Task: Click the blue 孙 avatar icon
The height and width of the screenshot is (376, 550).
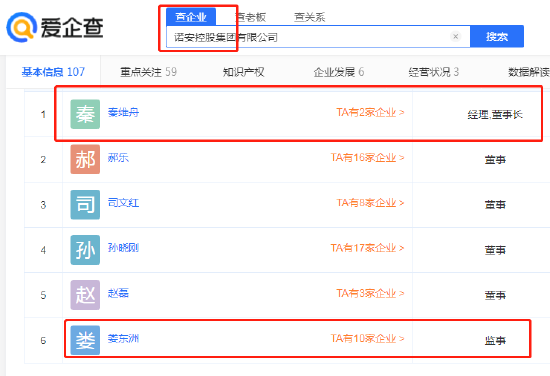Action: point(85,250)
